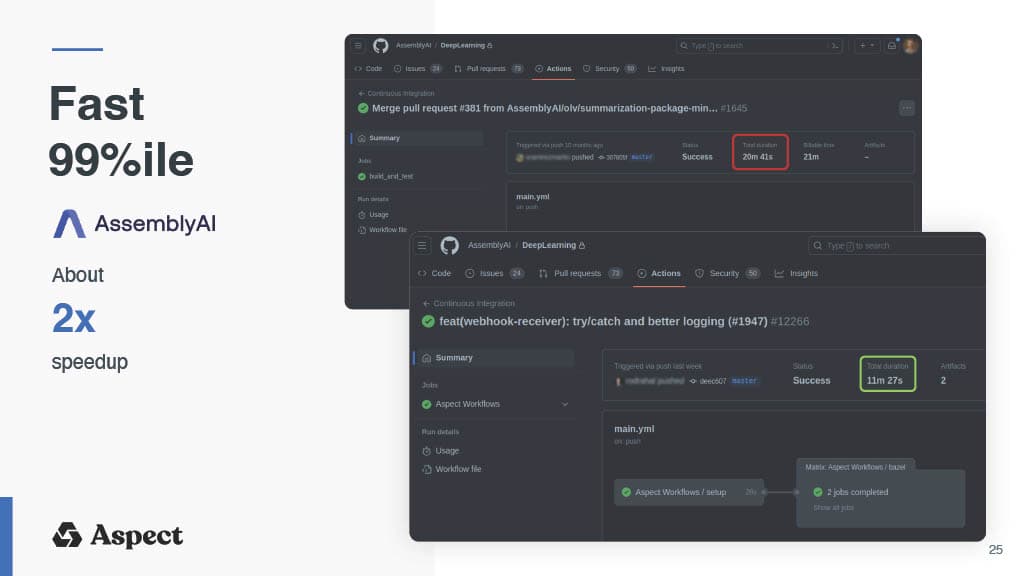1024x576 pixels.
Task: Click the GitHub logo in the back window
Action: point(381,46)
